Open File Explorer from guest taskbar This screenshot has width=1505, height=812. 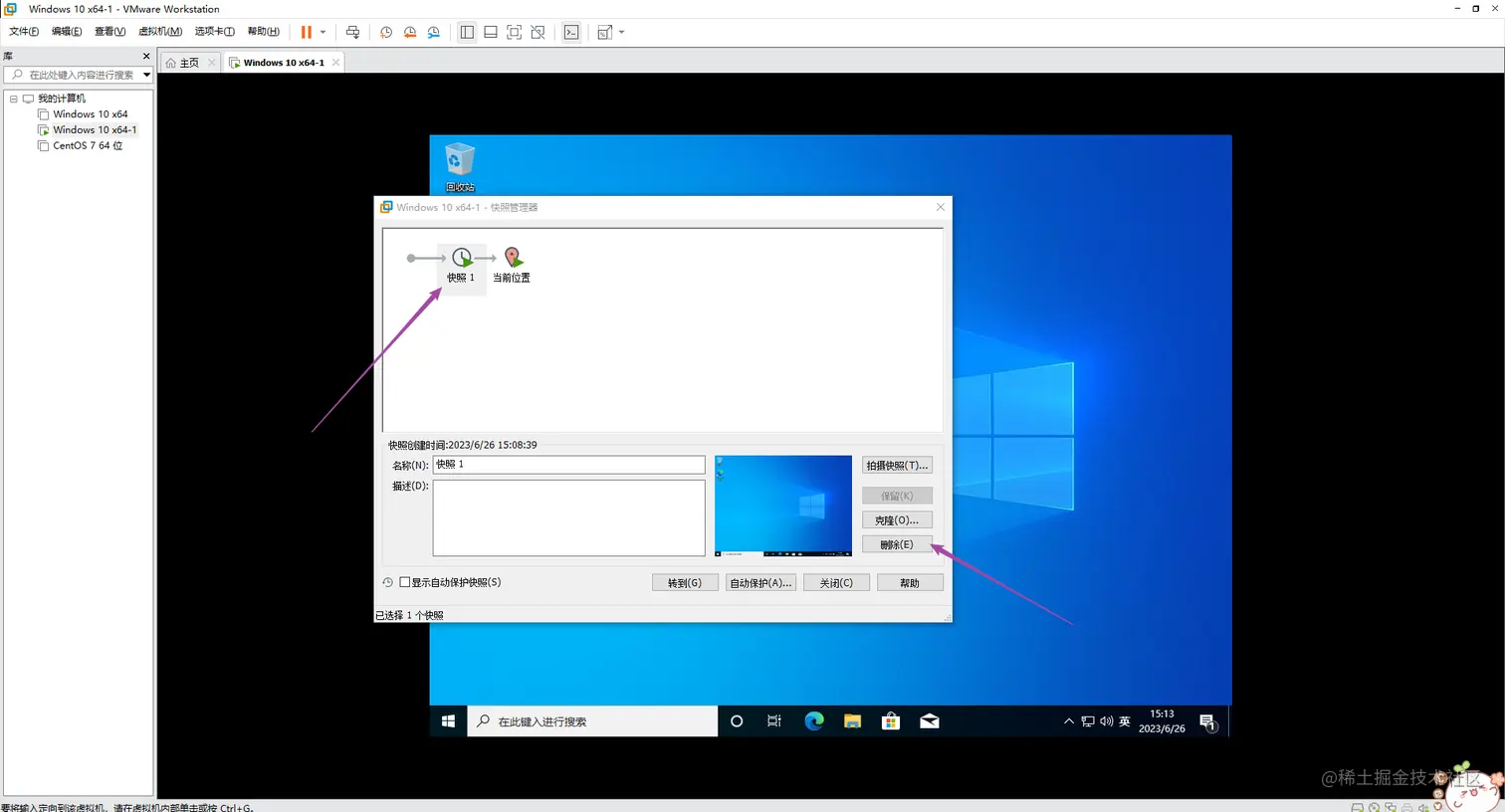[x=852, y=721]
